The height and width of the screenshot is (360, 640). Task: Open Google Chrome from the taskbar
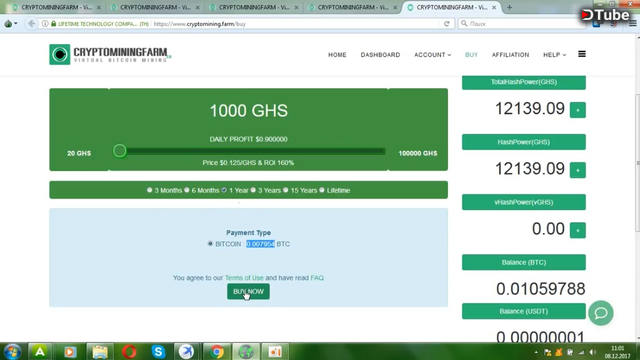coord(217,351)
